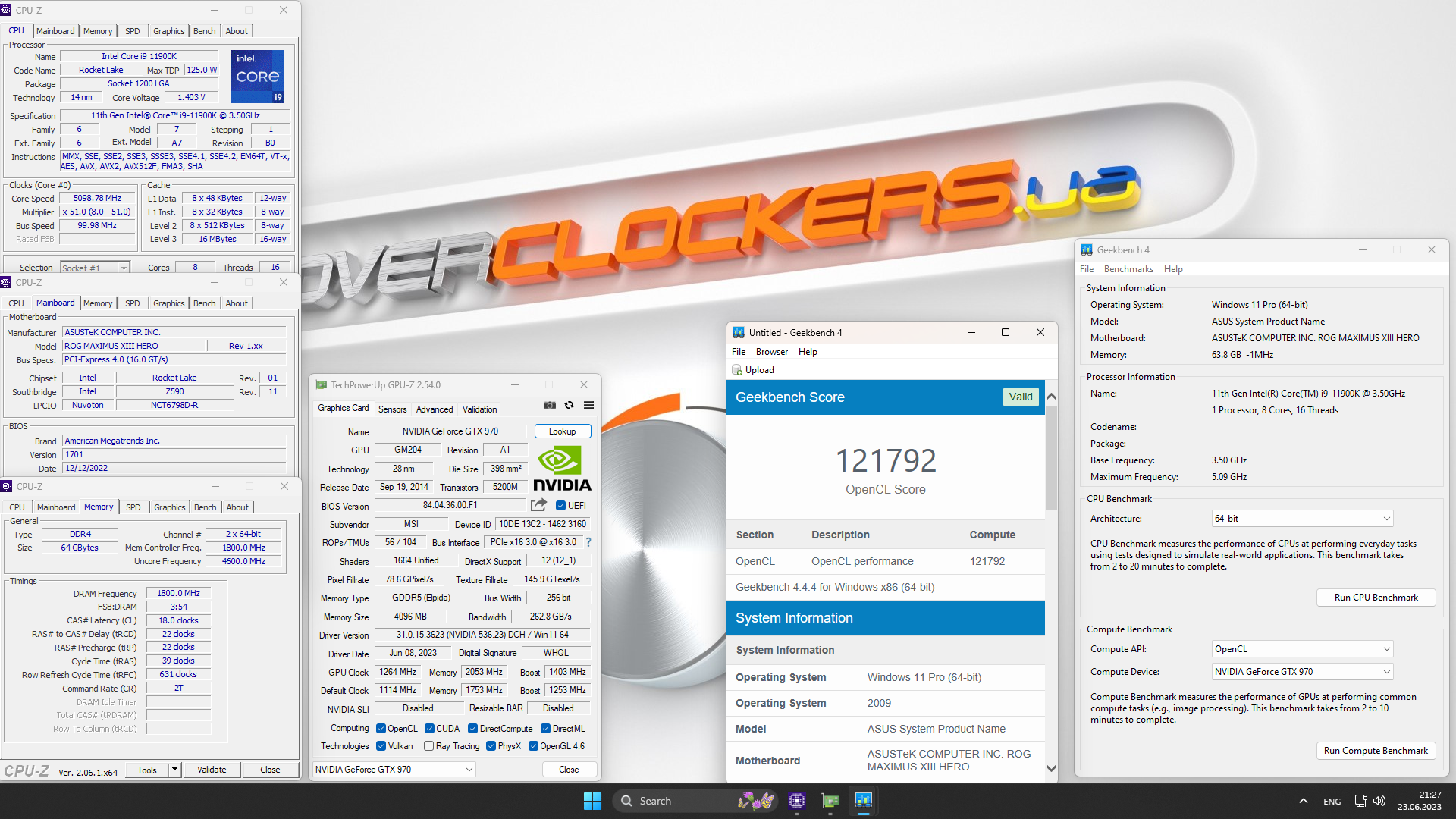Image resolution: width=1456 pixels, height=819 pixels.
Task: Click taskbar clock showing 21:27
Action: pos(1420,801)
